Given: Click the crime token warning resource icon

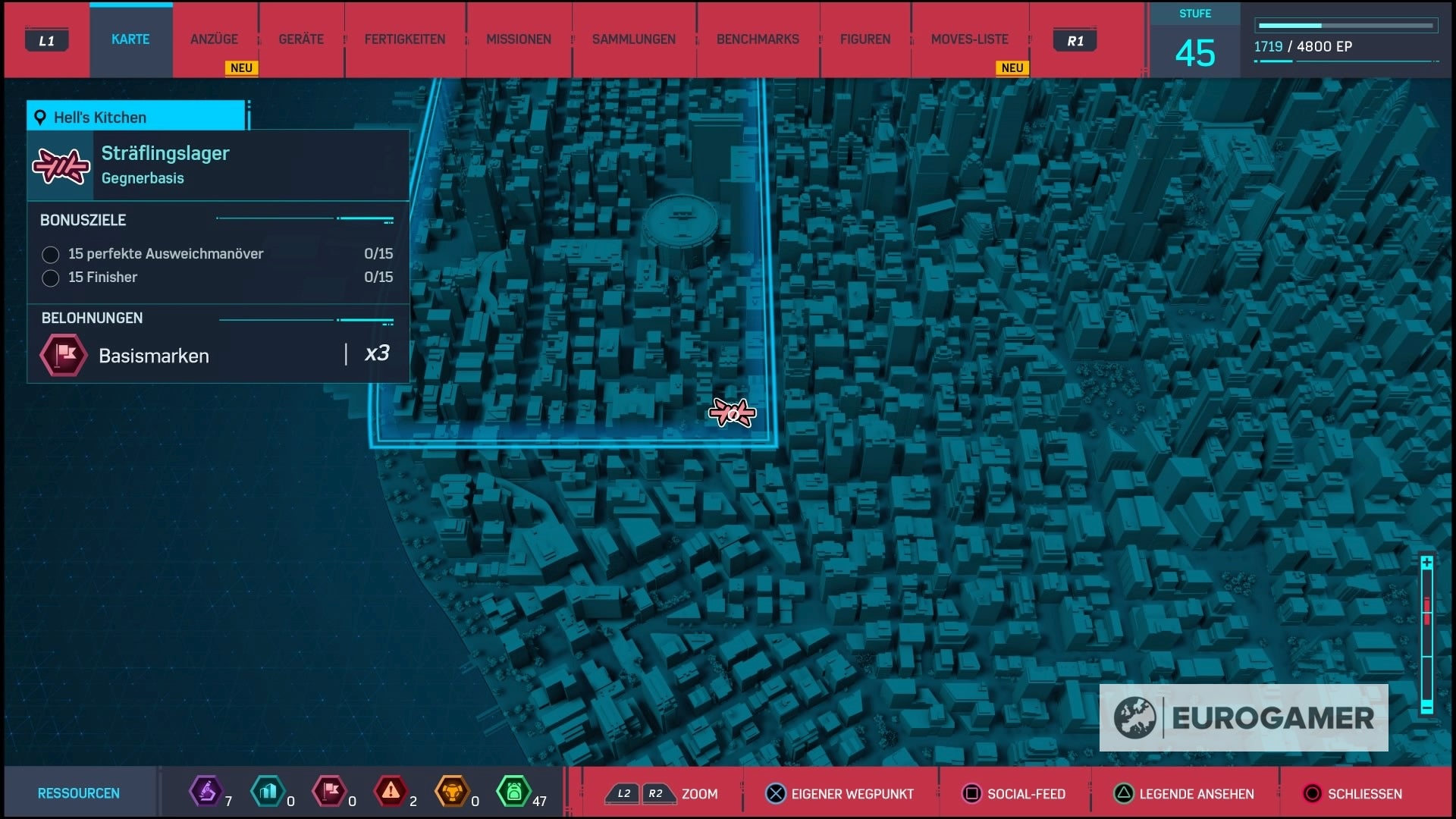Looking at the screenshot, I should pyautogui.click(x=391, y=792).
